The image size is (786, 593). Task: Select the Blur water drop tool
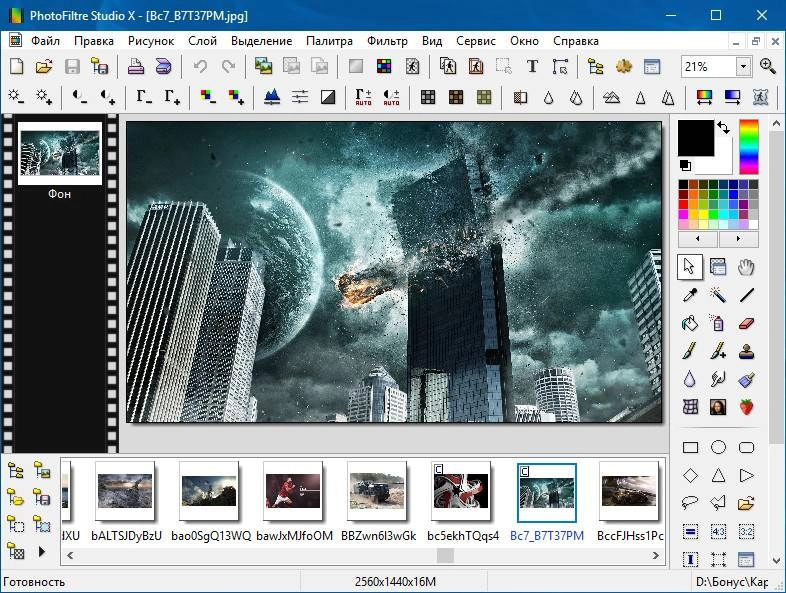(690, 379)
